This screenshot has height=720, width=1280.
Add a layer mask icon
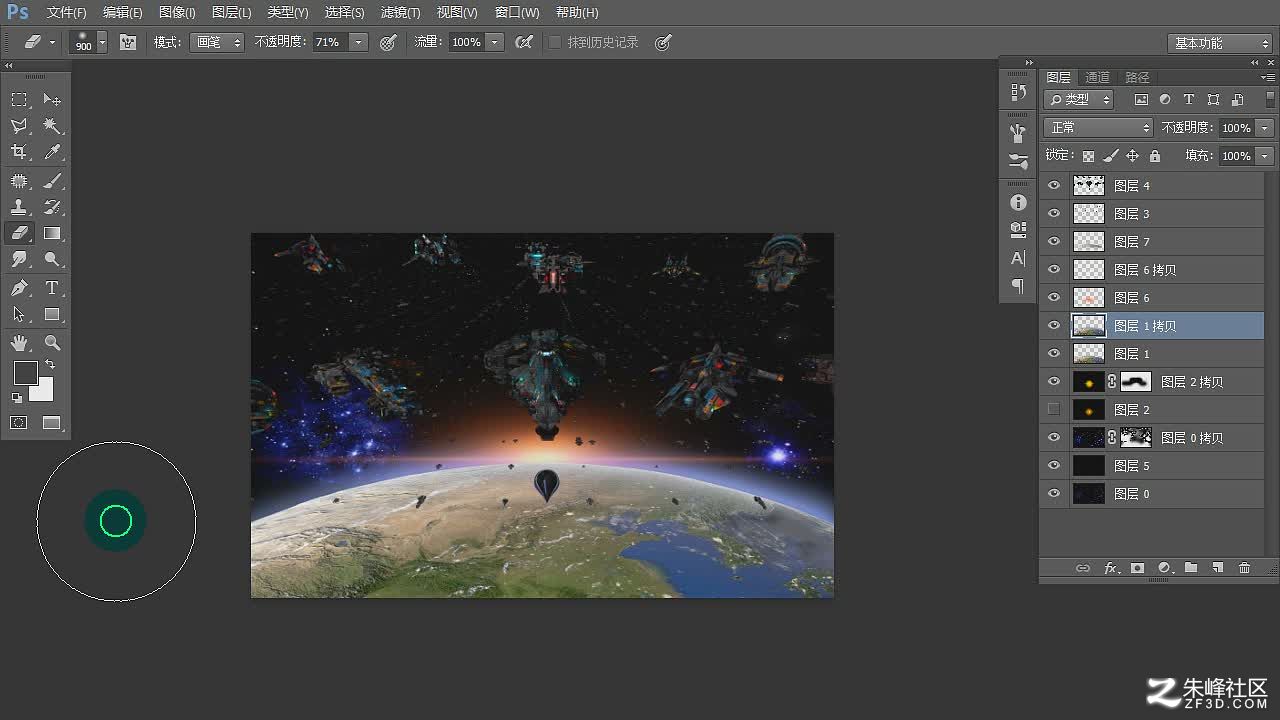click(x=1137, y=568)
